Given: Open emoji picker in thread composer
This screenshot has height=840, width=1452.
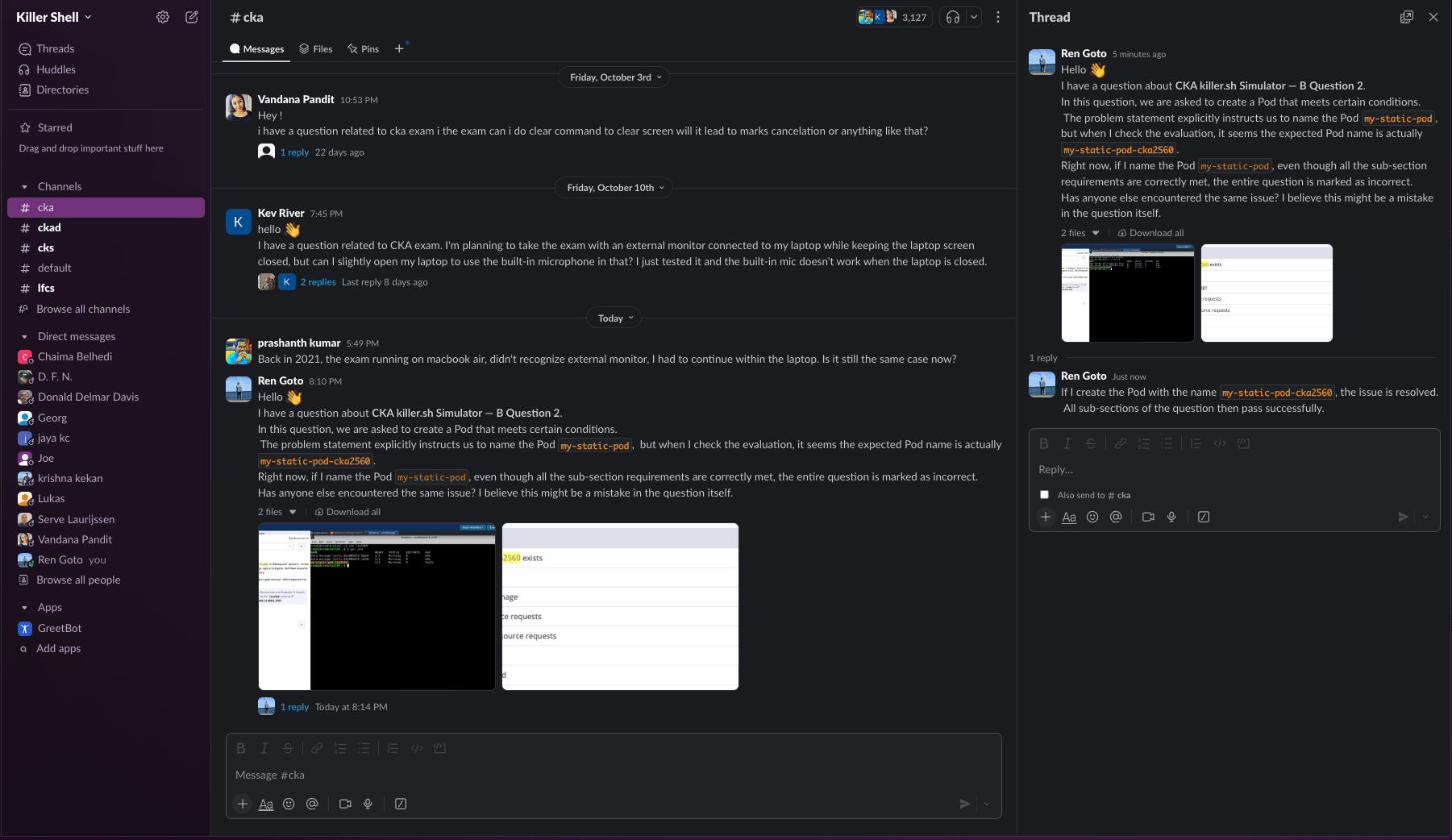Looking at the screenshot, I should click(1092, 517).
